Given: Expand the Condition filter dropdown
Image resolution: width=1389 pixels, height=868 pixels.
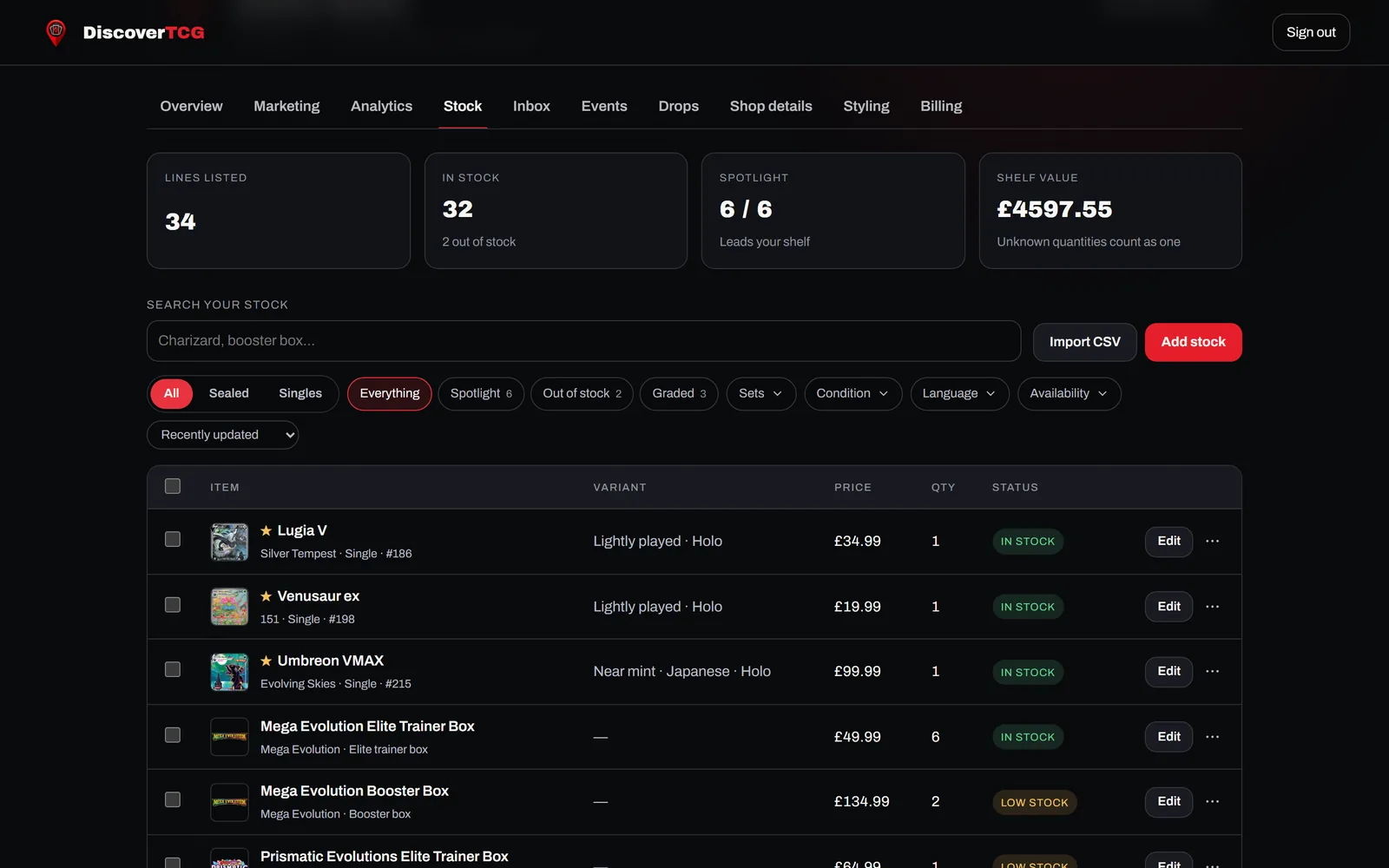Looking at the screenshot, I should point(852,393).
